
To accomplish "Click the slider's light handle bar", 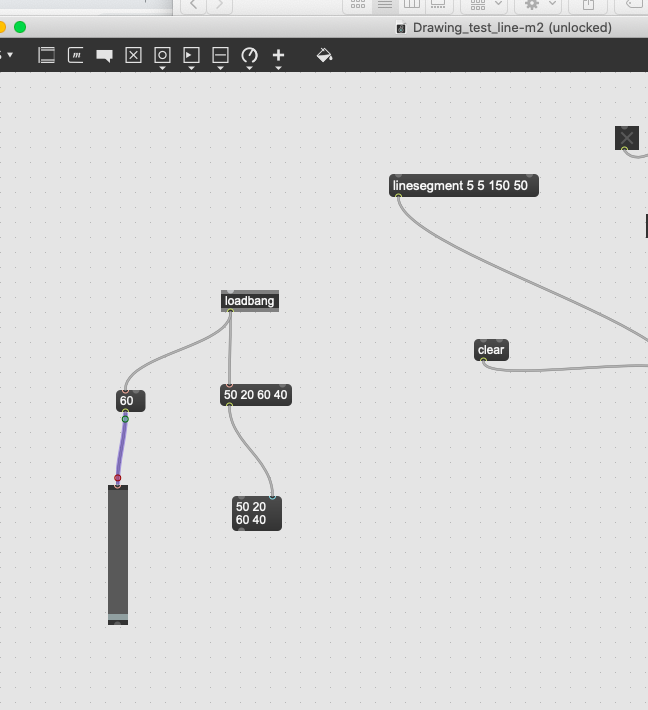I will point(118,617).
